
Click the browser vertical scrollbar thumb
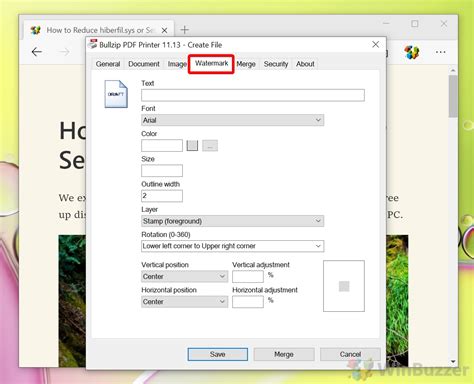click(453, 96)
